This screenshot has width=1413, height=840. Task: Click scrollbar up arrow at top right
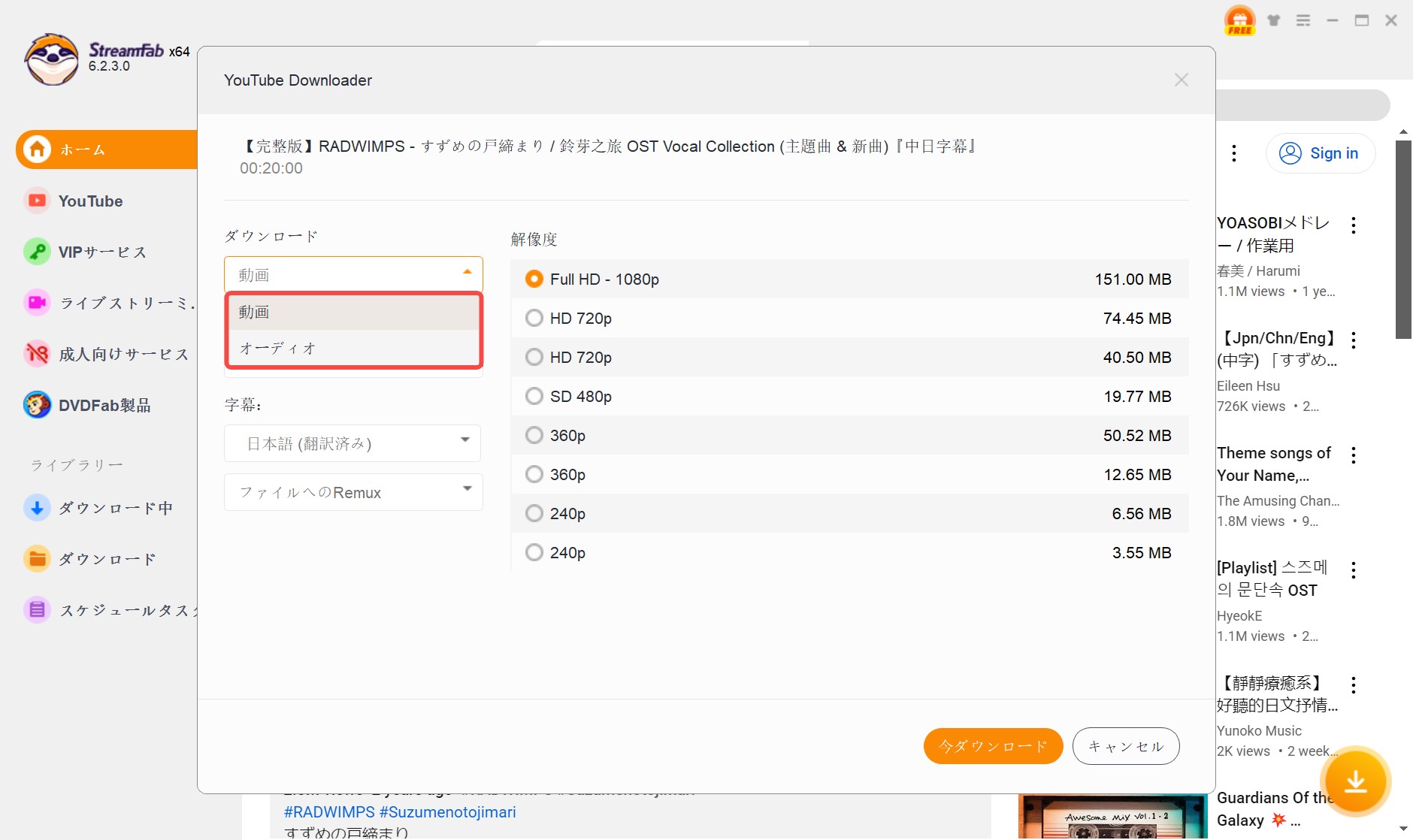[1403, 131]
